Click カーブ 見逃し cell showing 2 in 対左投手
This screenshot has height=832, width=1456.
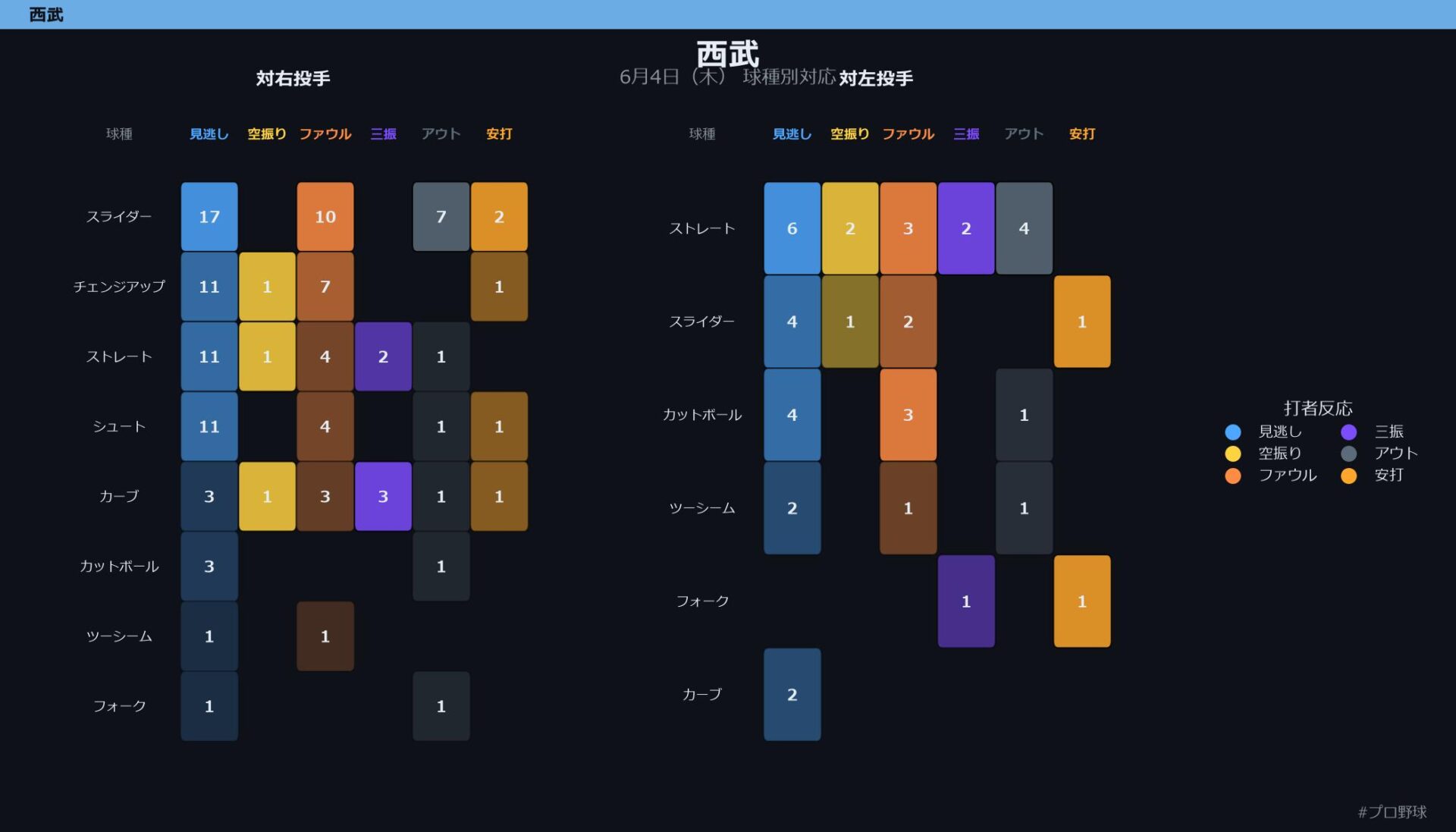click(x=792, y=695)
